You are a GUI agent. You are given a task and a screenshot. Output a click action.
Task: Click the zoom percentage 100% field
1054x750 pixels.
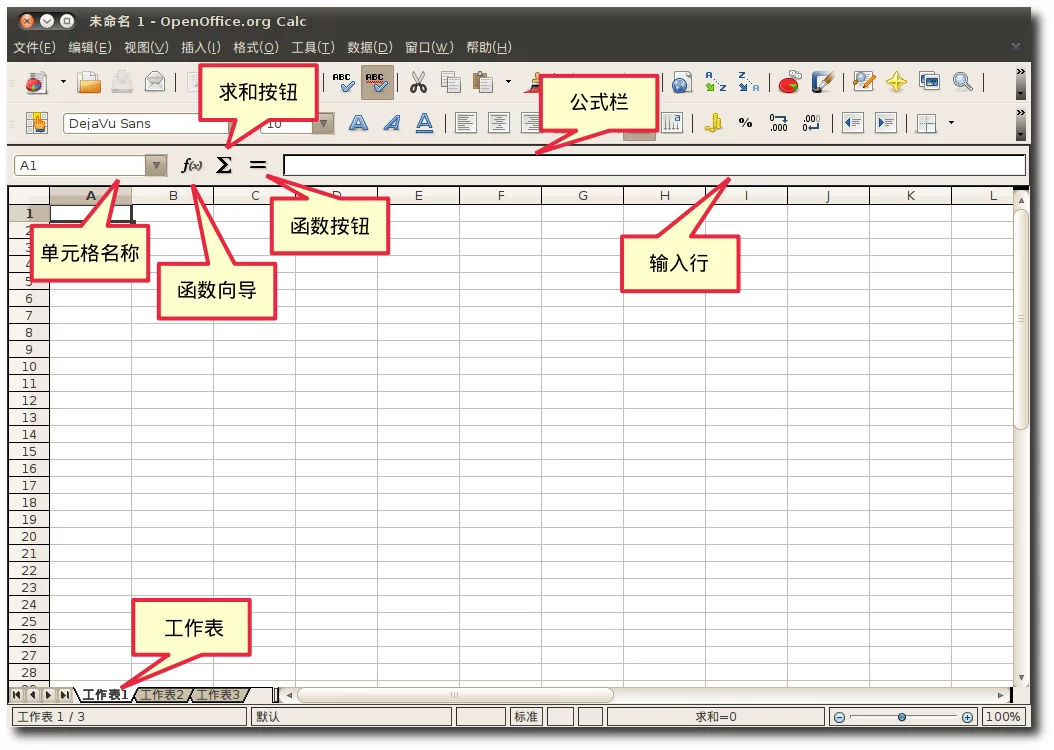[x=1003, y=716]
